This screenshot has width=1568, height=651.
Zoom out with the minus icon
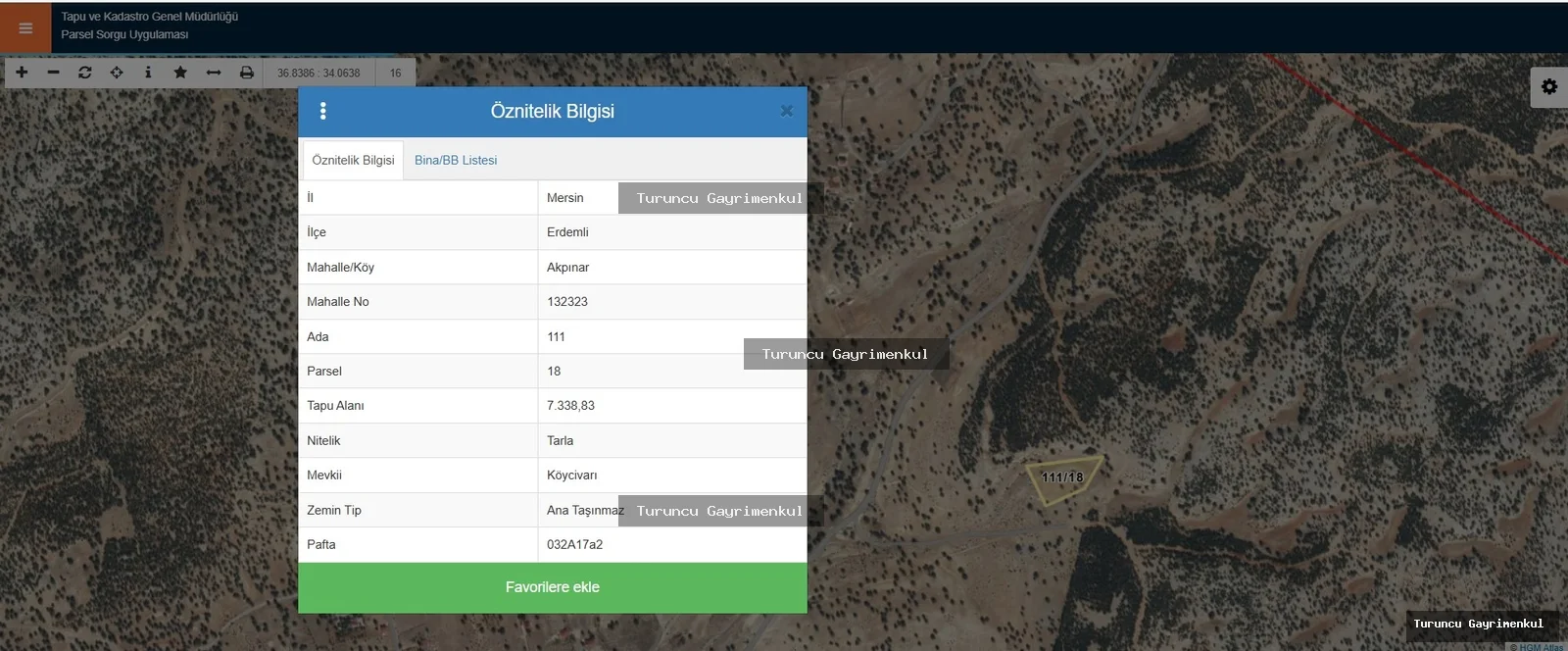tap(53, 73)
